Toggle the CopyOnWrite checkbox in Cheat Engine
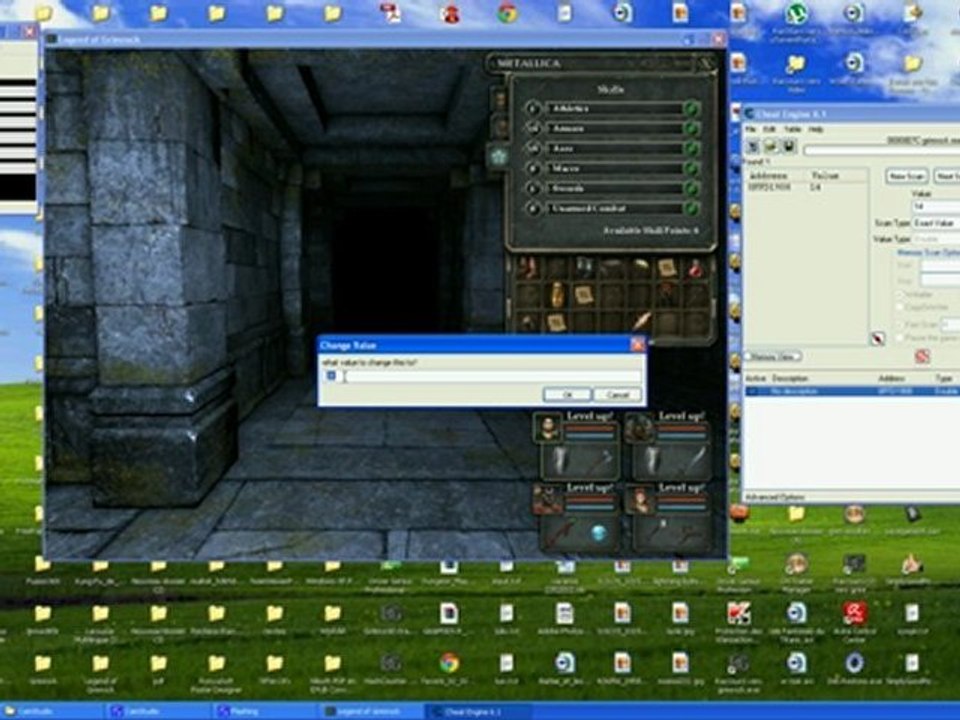 [x=901, y=307]
